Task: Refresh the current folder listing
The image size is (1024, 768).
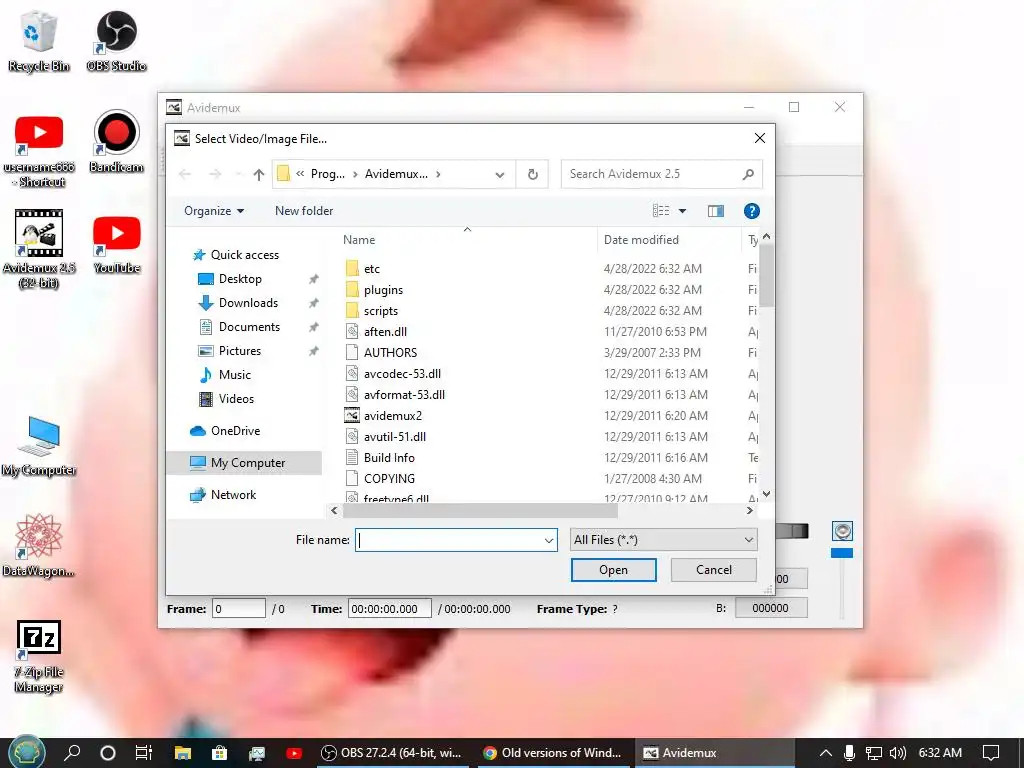Action: (532, 174)
